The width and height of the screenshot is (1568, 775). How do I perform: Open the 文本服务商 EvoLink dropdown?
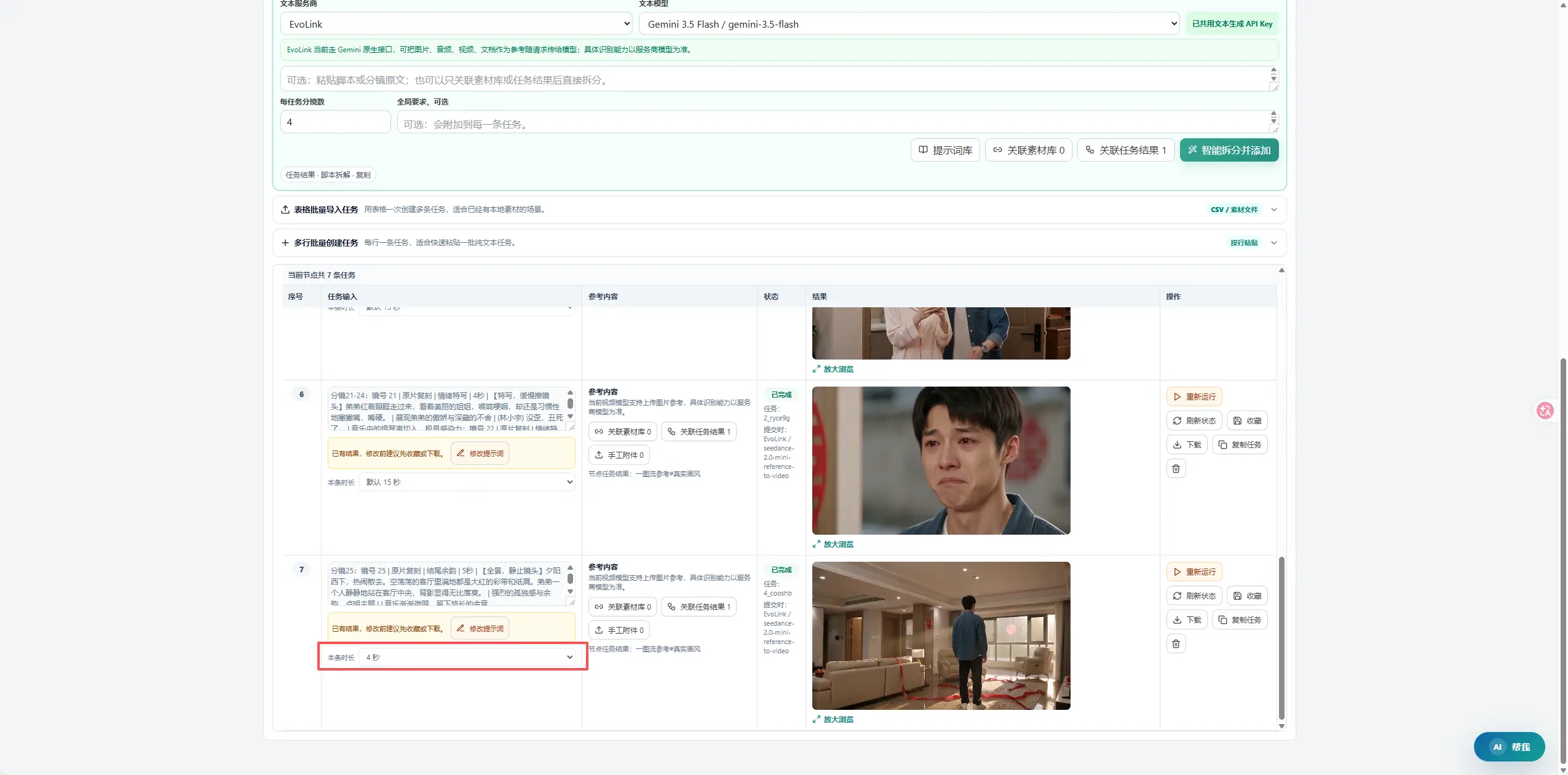click(x=456, y=24)
